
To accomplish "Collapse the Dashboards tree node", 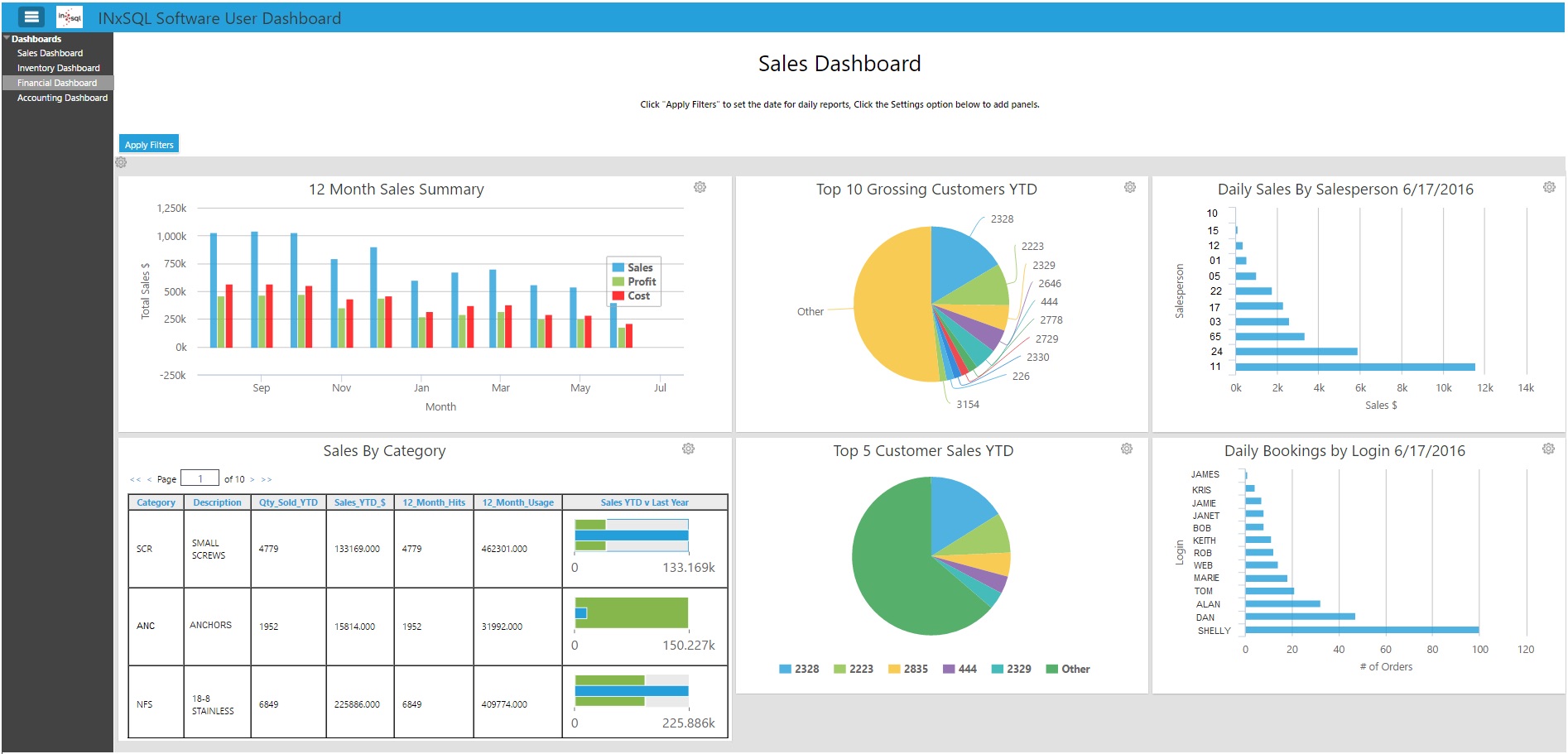I will point(7,38).
